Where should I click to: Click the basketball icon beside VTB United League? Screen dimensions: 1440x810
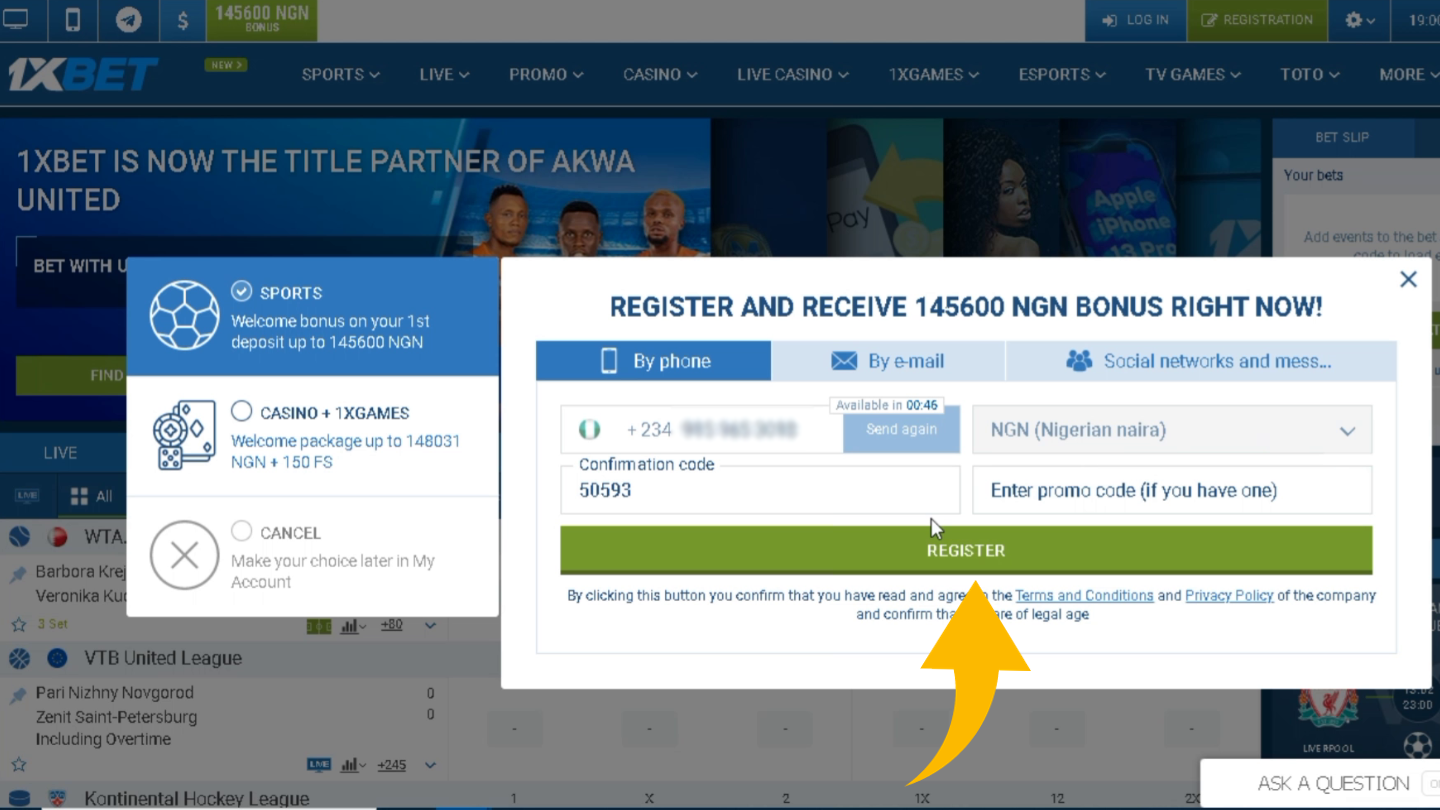pos(20,658)
